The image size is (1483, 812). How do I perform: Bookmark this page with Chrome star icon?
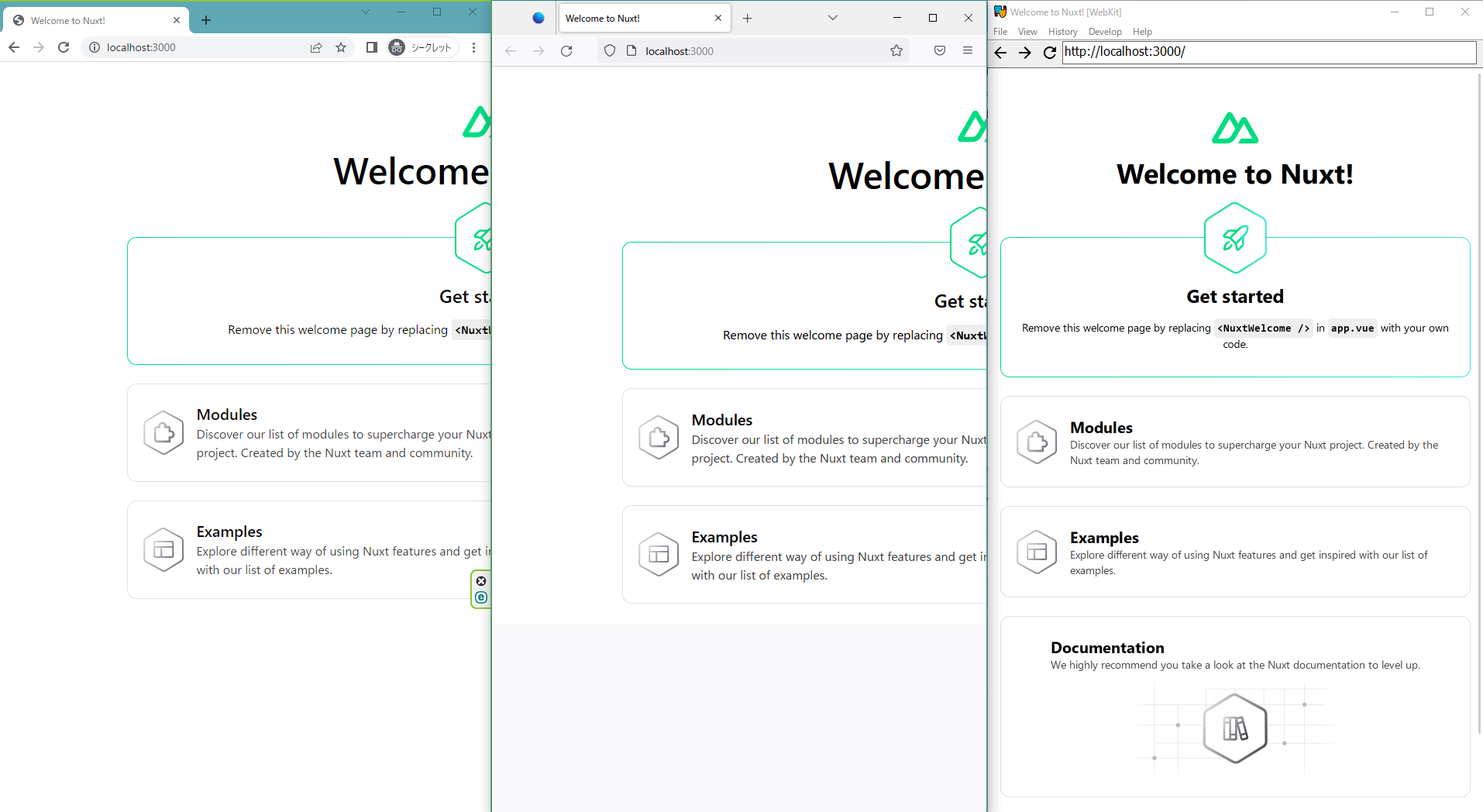pyautogui.click(x=341, y=47)
